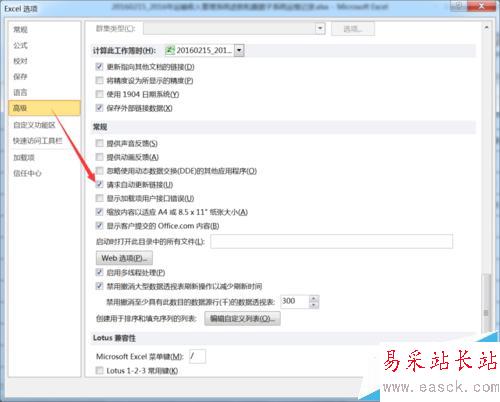This screenshot has height=402, width=500.
Task: Uncheck 请求自动更新链接 checkbox
Action: point(99,184)
